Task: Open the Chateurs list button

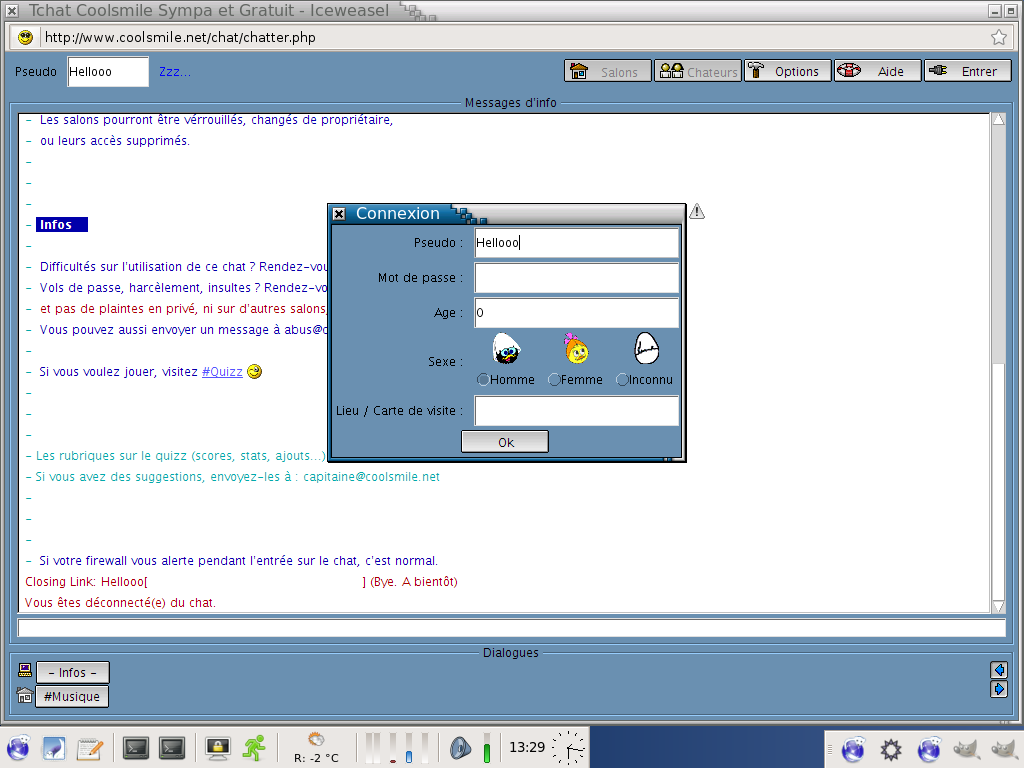Action: tap(697, 71)
